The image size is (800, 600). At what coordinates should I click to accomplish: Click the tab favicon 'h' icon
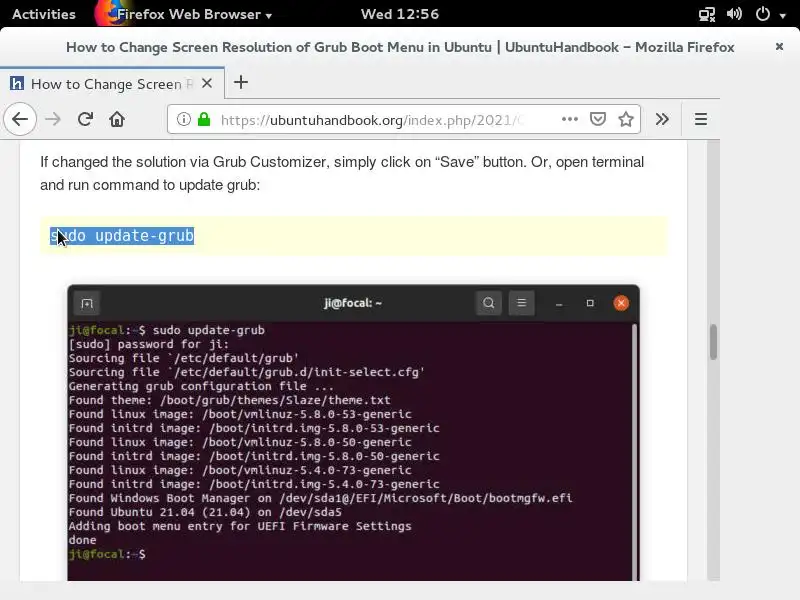click(17, 83)
